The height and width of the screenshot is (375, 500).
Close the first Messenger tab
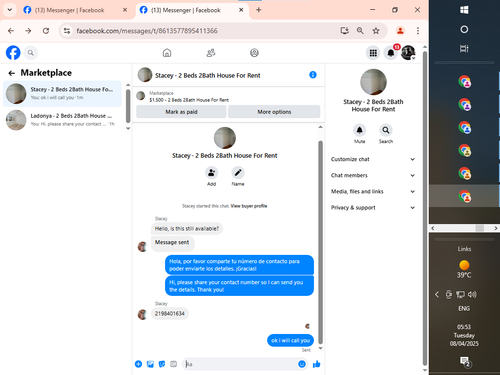click(125, 10)
